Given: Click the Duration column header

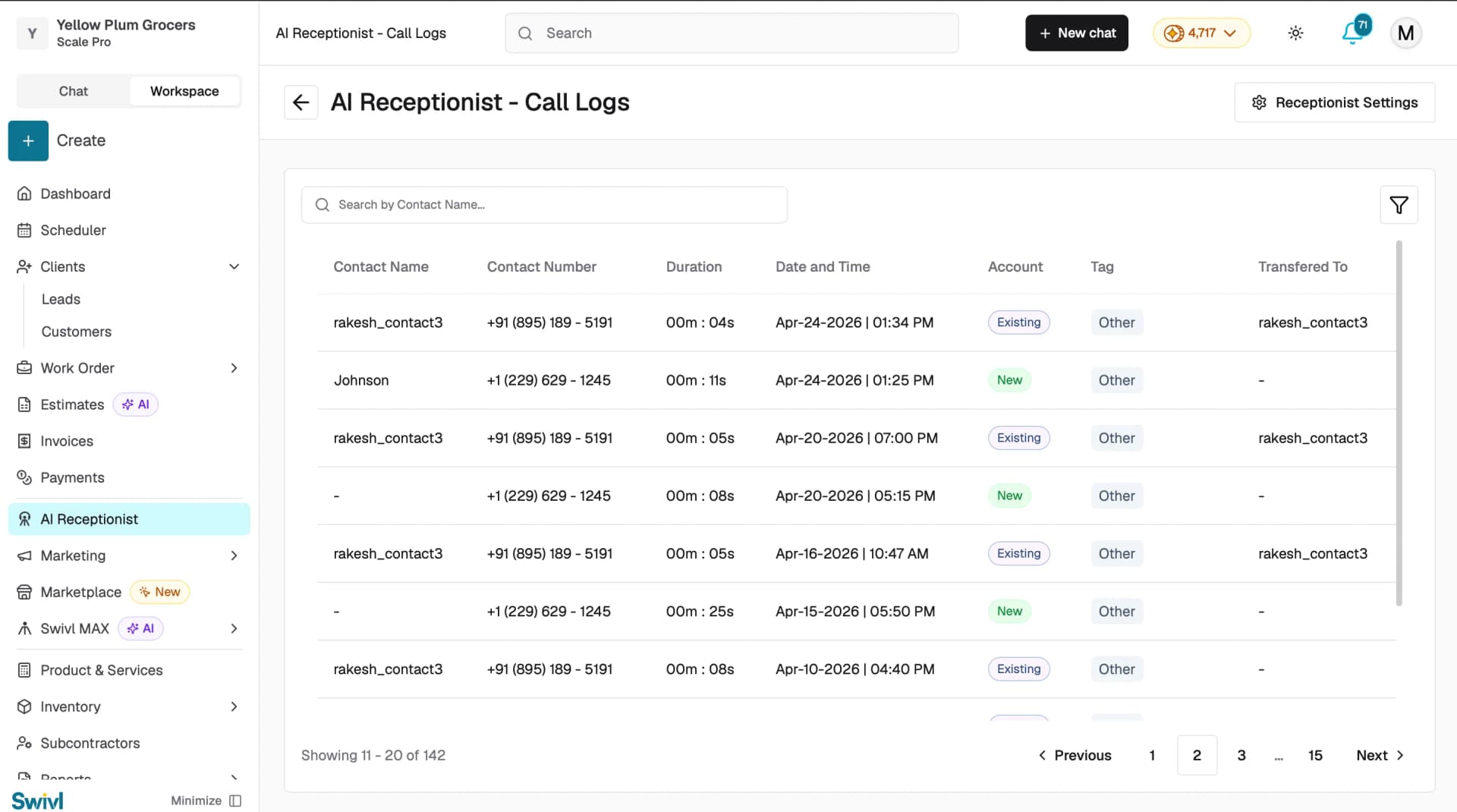Looking at the screenshot, I should tap(694, 266).
